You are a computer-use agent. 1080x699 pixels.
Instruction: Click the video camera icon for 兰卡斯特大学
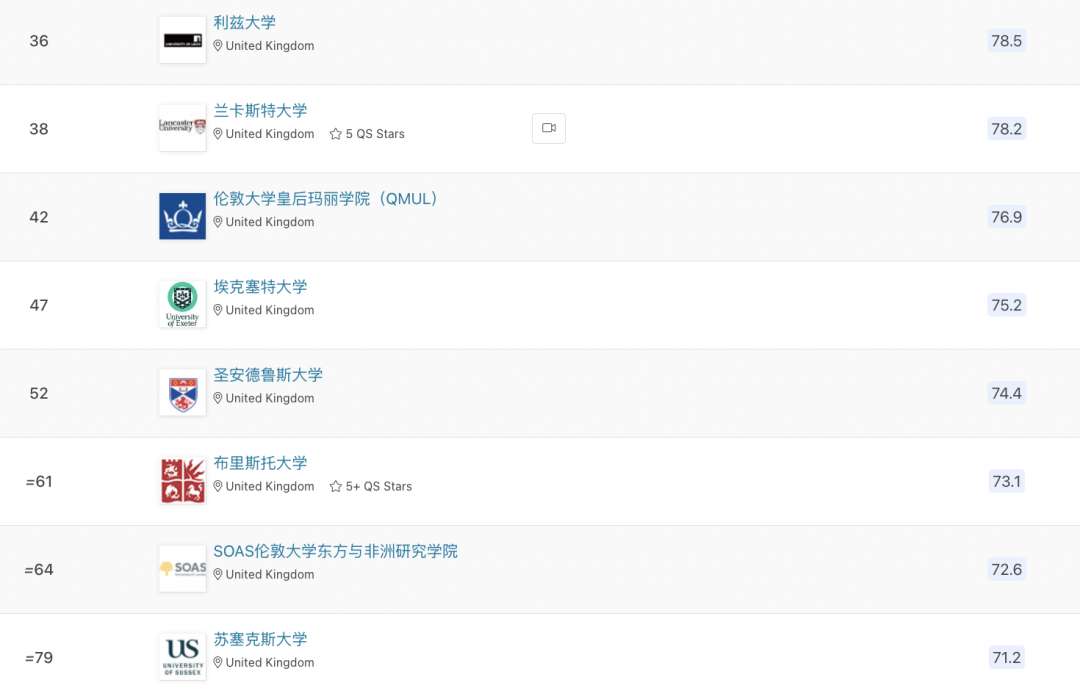click(549, 128)
